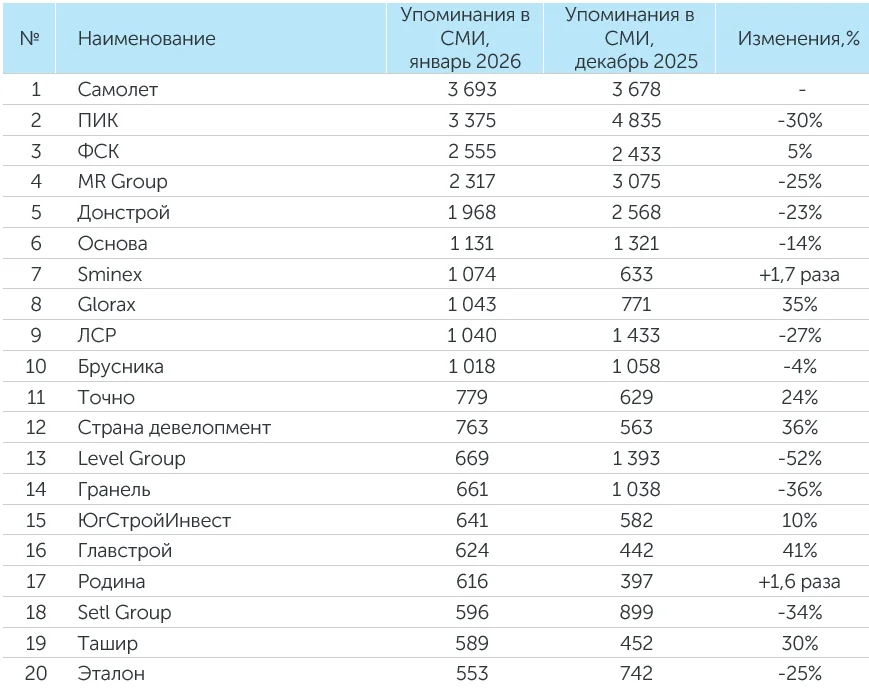Image resolution: width=869 pixels, height=694 pixels.
Task: Click the 3 693 mentions value
Action: click(x=465, y=89)
